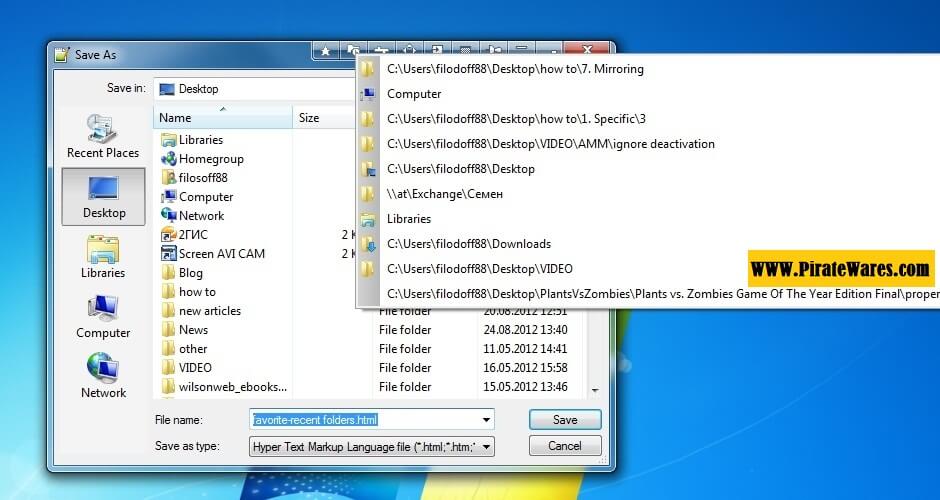Choose the Downloads path from recent folders list
940x500 pixels.
468,244
